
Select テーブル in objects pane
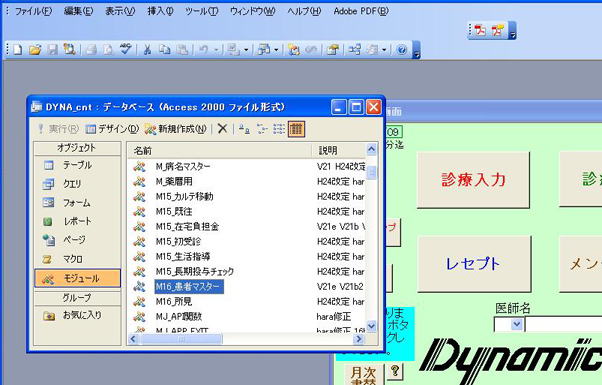click(x=77, y=165)
